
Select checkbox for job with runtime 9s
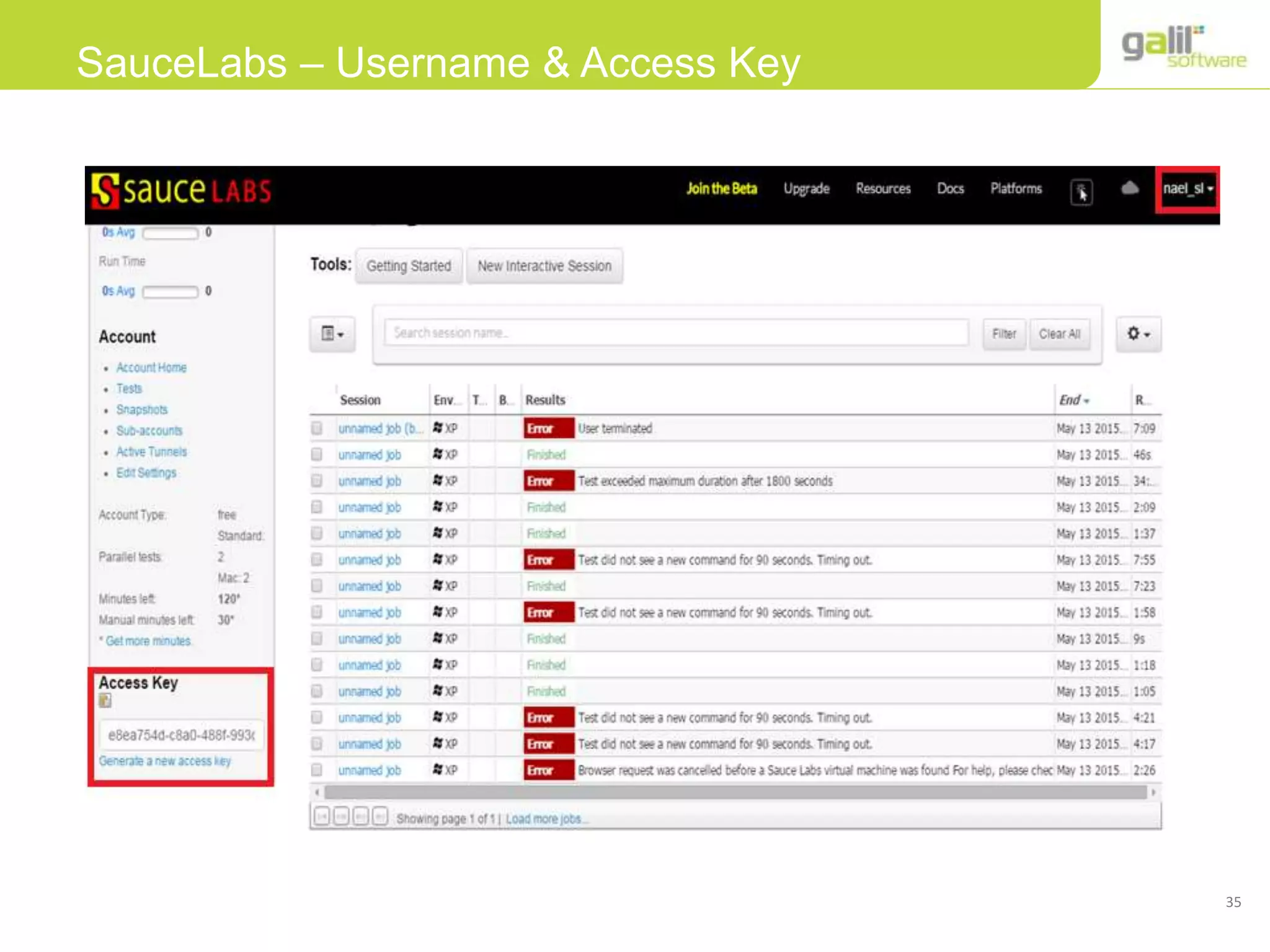click(x=317, y=638)
